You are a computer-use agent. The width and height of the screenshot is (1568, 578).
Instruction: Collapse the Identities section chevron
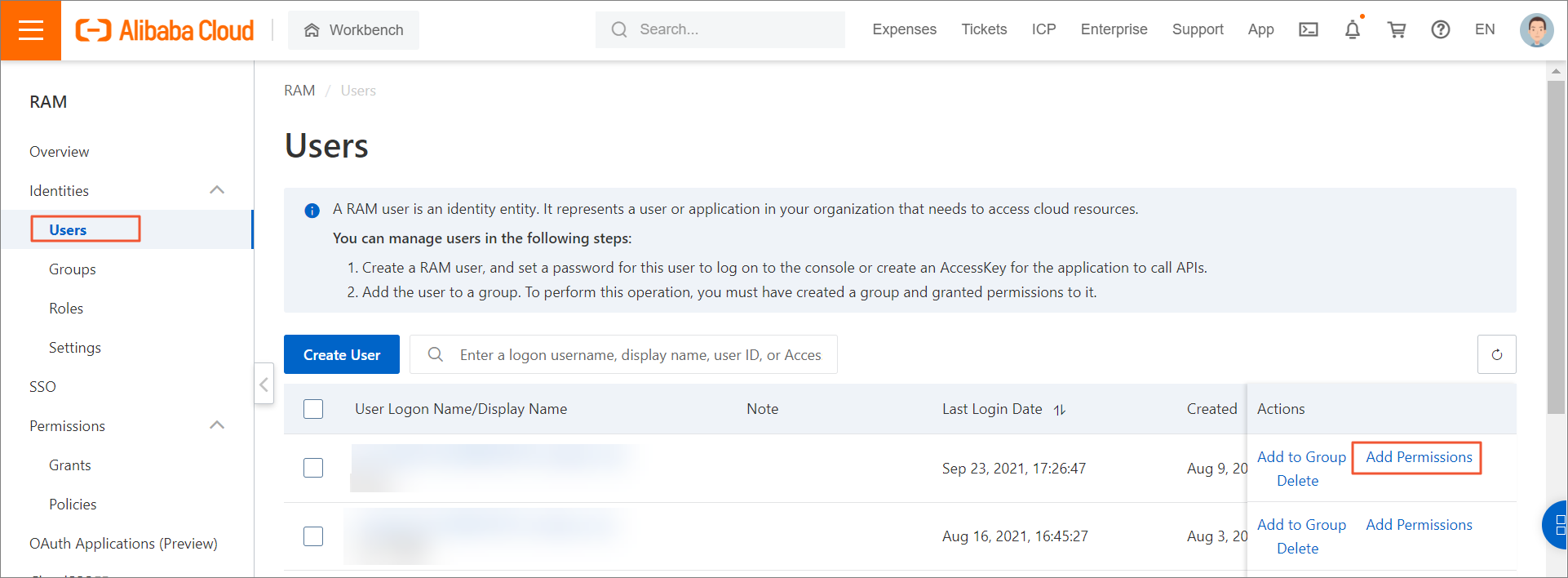pos(217,190)
